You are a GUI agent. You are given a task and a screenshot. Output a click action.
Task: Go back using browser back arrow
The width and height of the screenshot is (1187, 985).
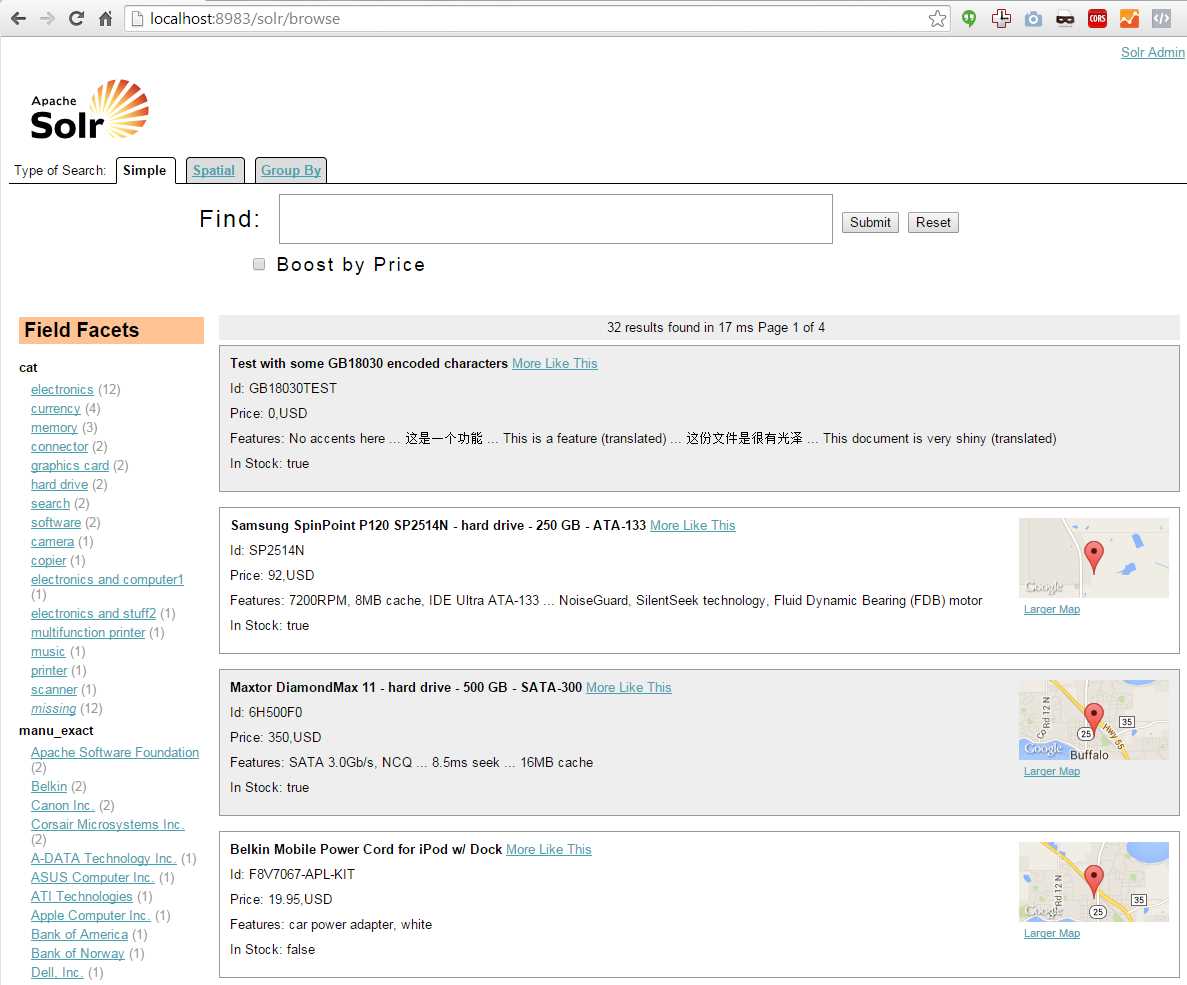tap(18, 18)
